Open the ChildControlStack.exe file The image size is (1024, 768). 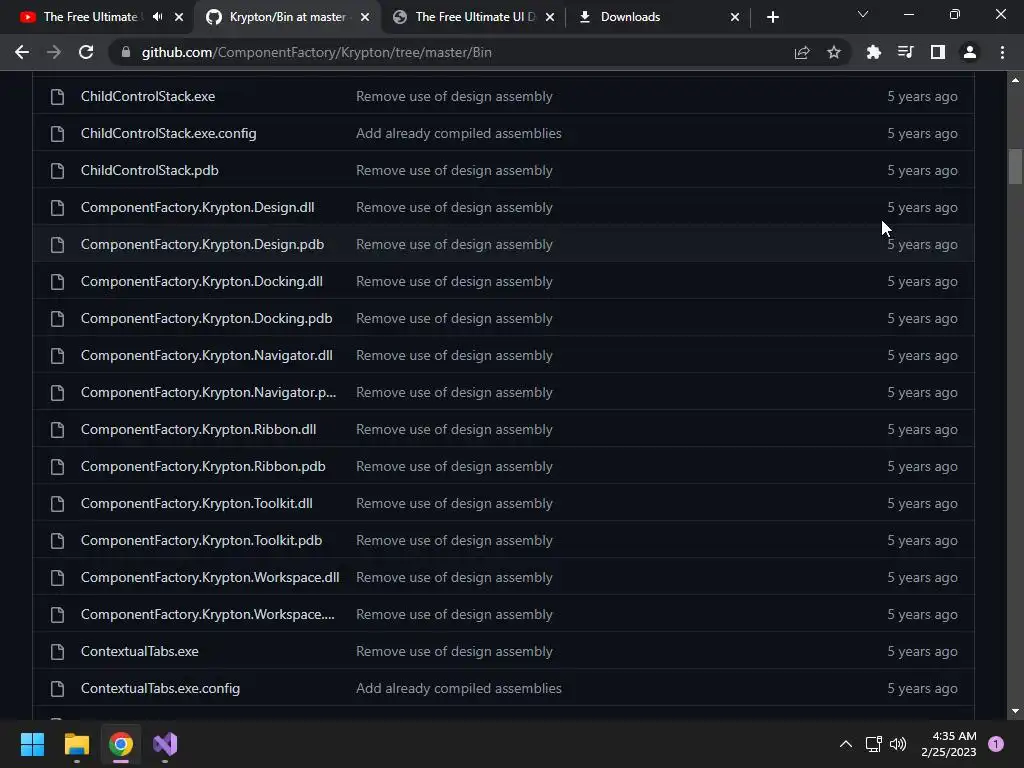[148, 96]
